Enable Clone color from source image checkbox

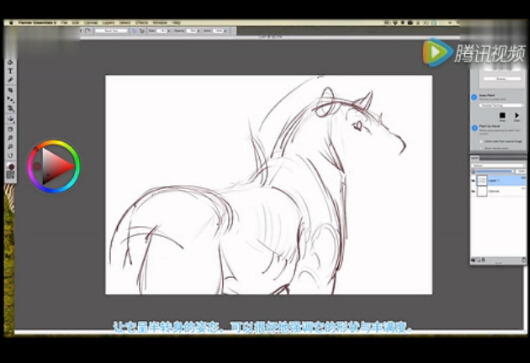coord(481,141)
